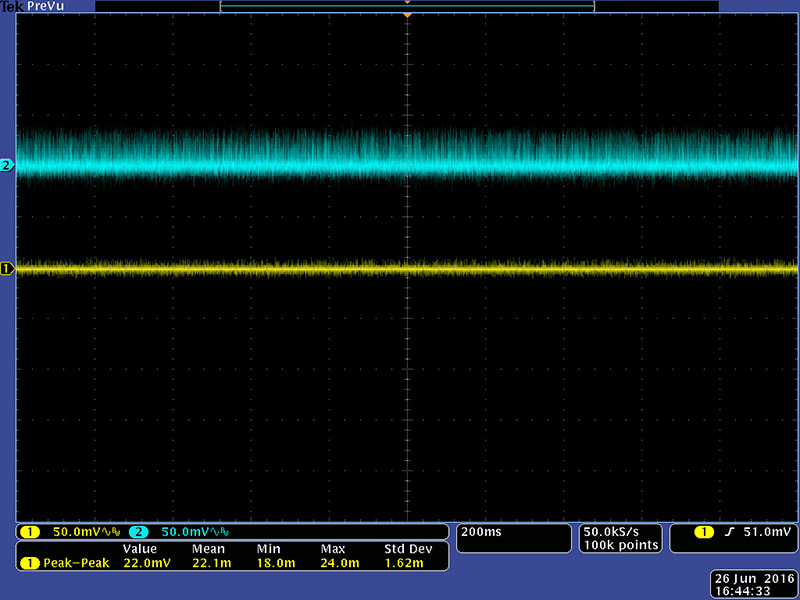Click the rising edge trigger slope icon
This screenshot has height=600, width=800.
[730, 532]
